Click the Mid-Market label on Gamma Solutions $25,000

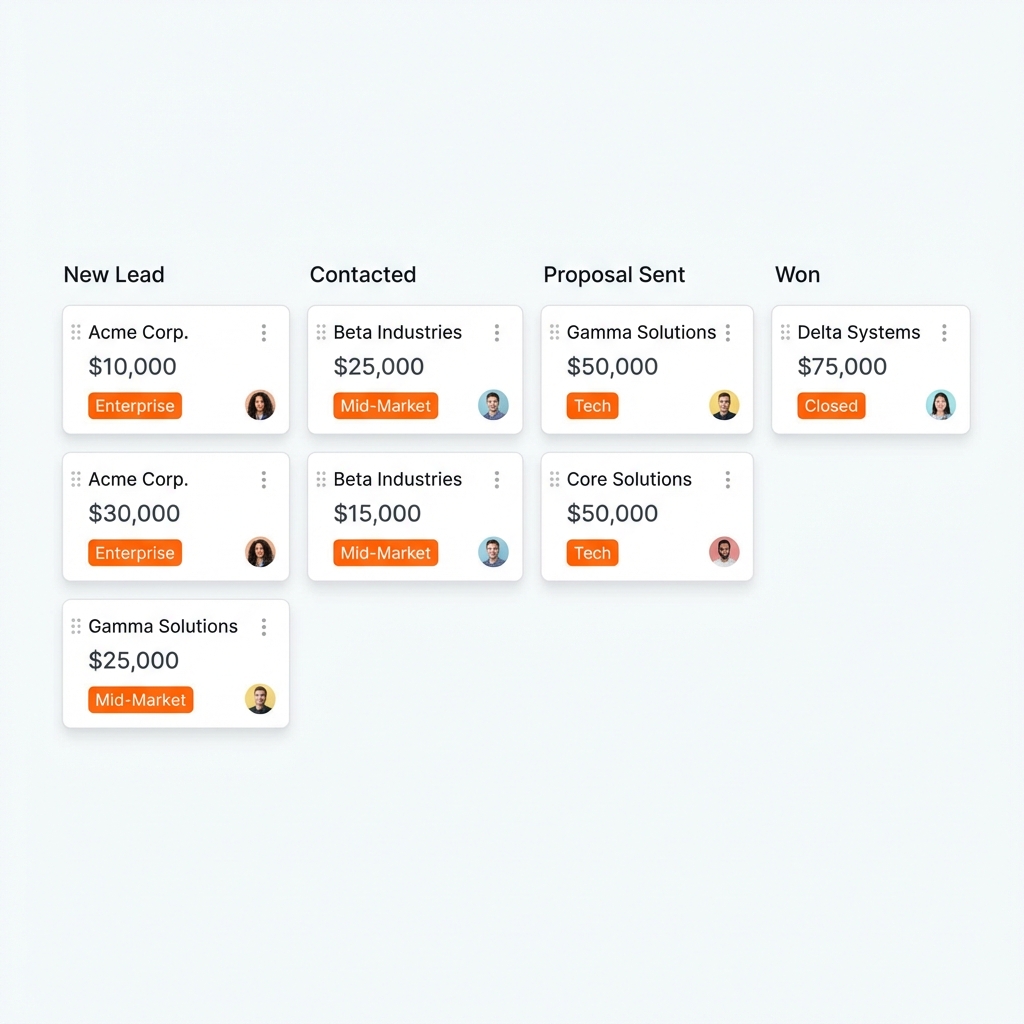coord(140,700)
